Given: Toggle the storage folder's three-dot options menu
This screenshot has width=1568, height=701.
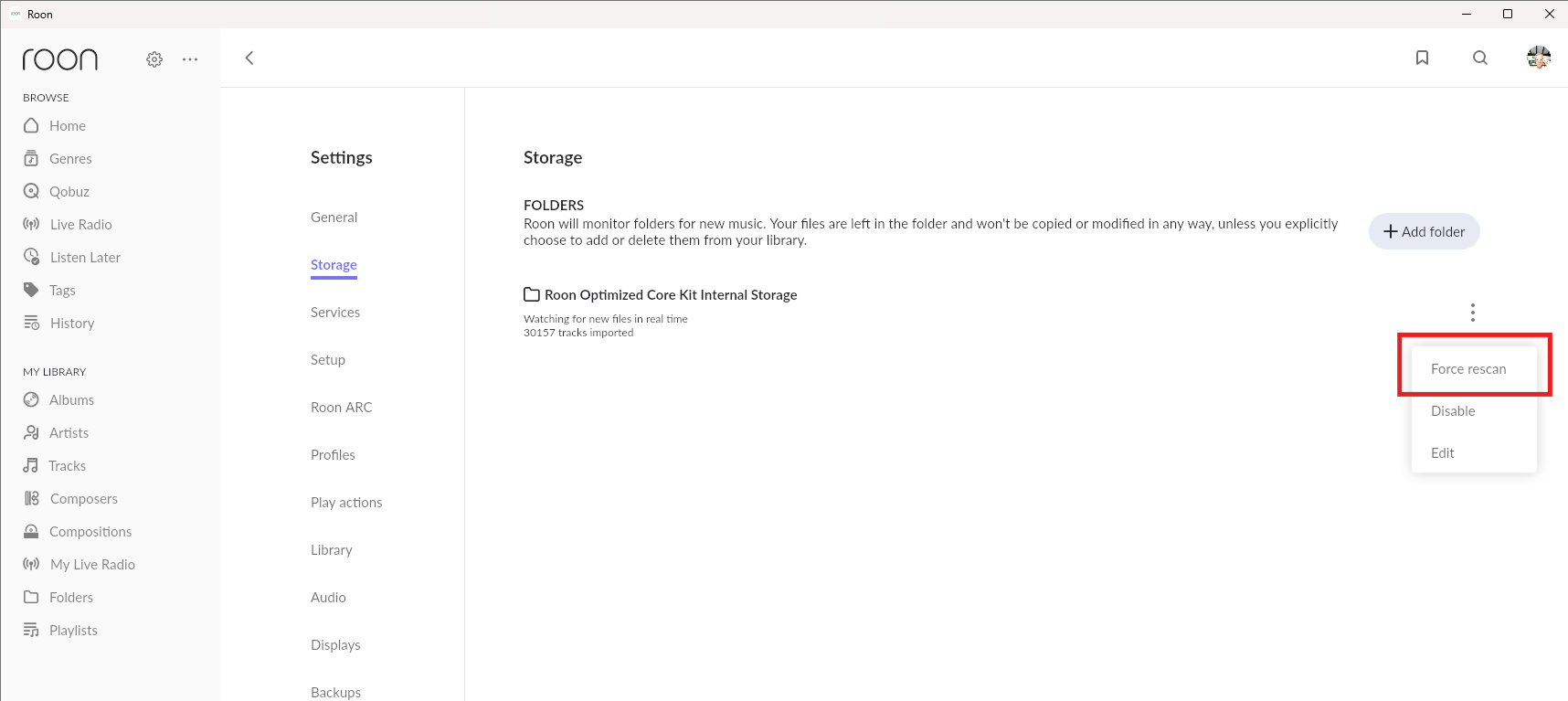Looking at the screenshot, I should click(1472, 313).
